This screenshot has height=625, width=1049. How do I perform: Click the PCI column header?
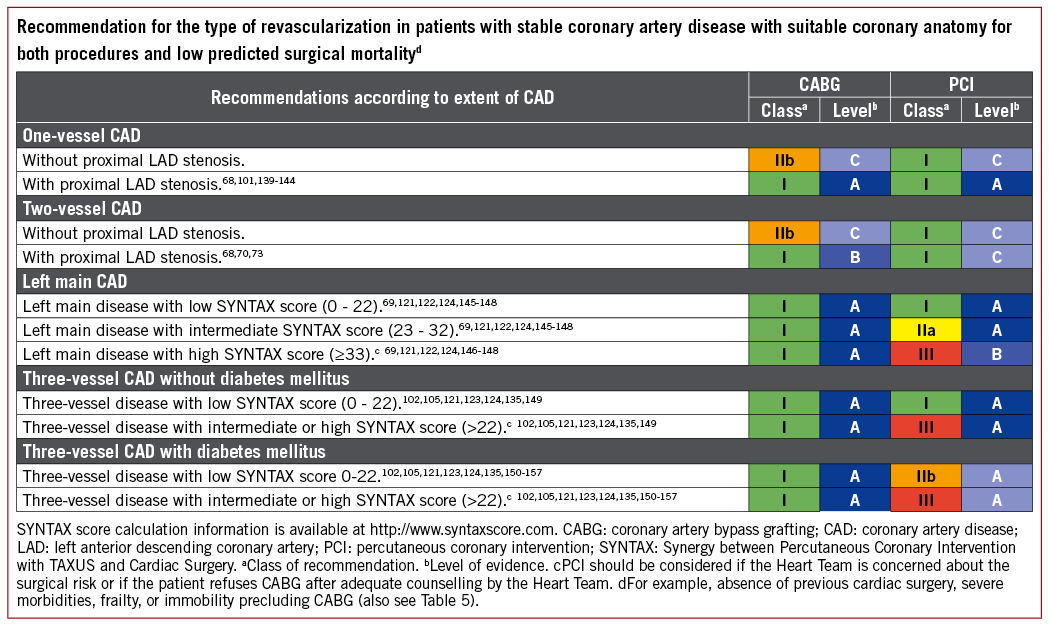point(960,86)
